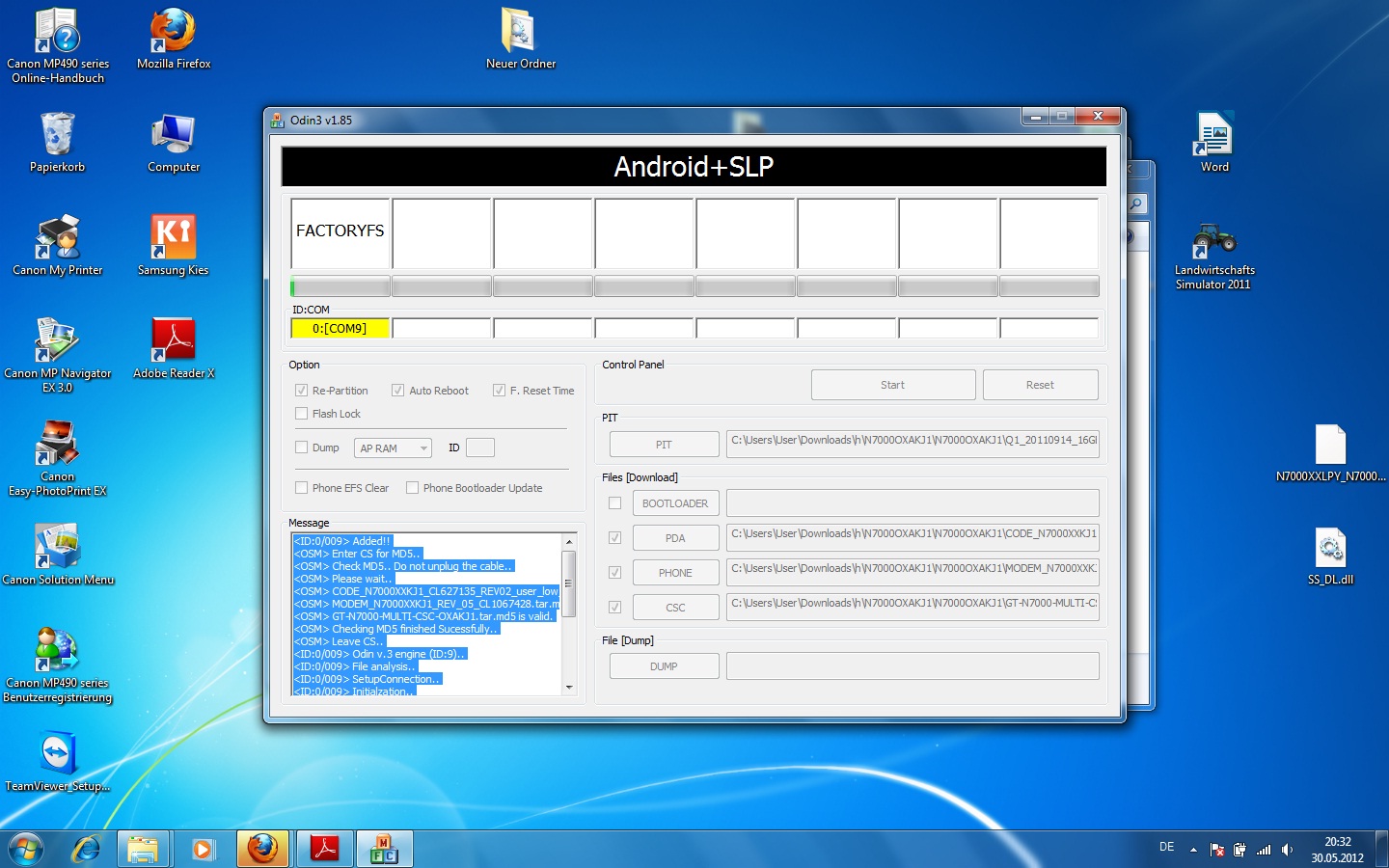Click volume speaker tray icon
The height and width of the screenshot is (868, 1389).
point(1287,850)
